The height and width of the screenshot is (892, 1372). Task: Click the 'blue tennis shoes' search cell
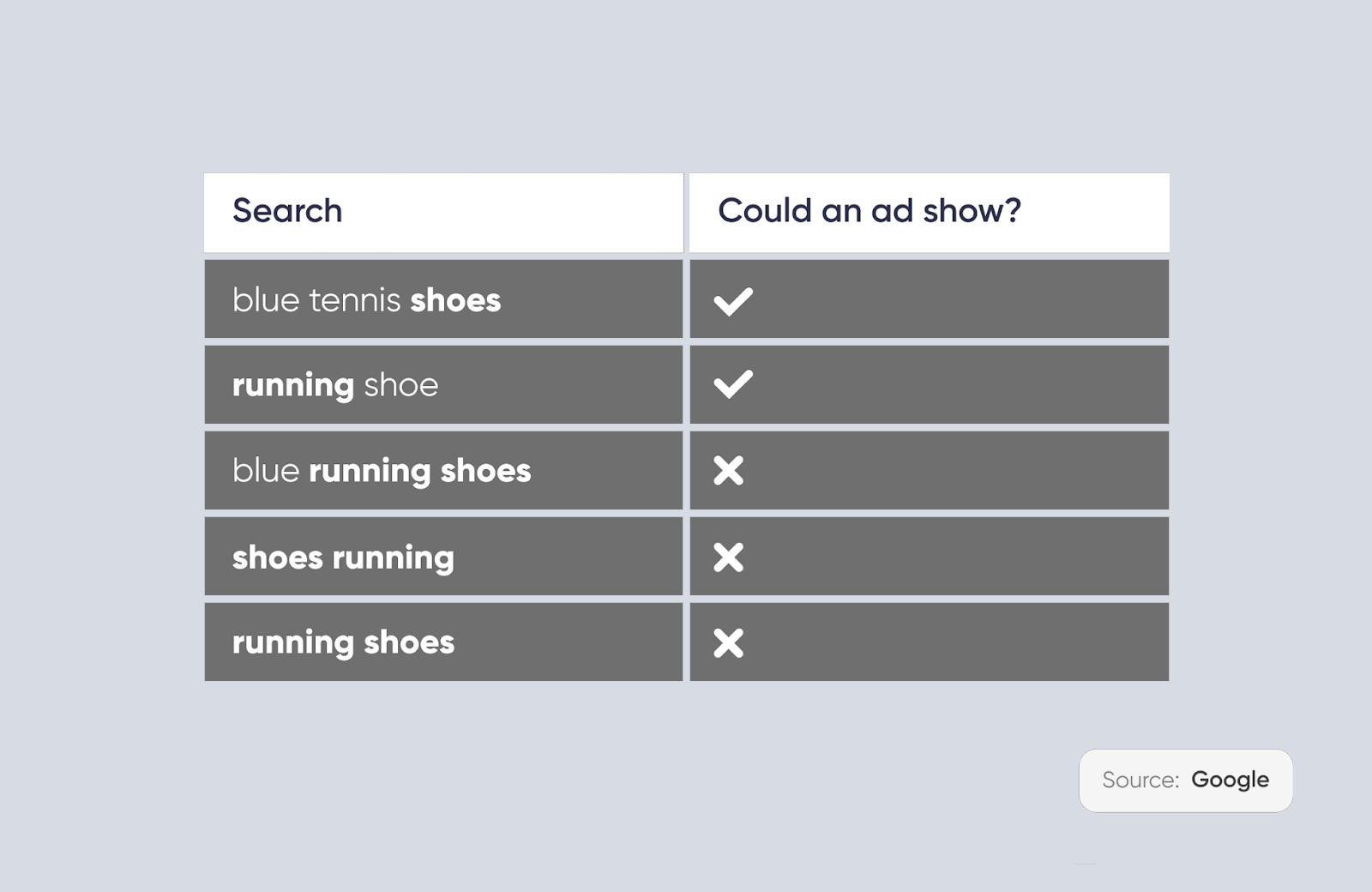click(366, 300)
